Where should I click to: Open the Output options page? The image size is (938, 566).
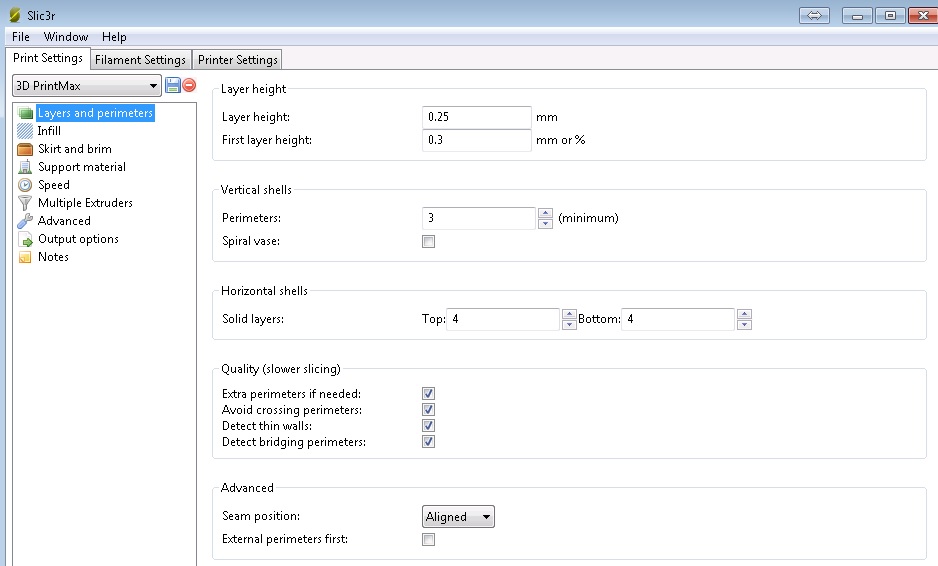point(78,239)
